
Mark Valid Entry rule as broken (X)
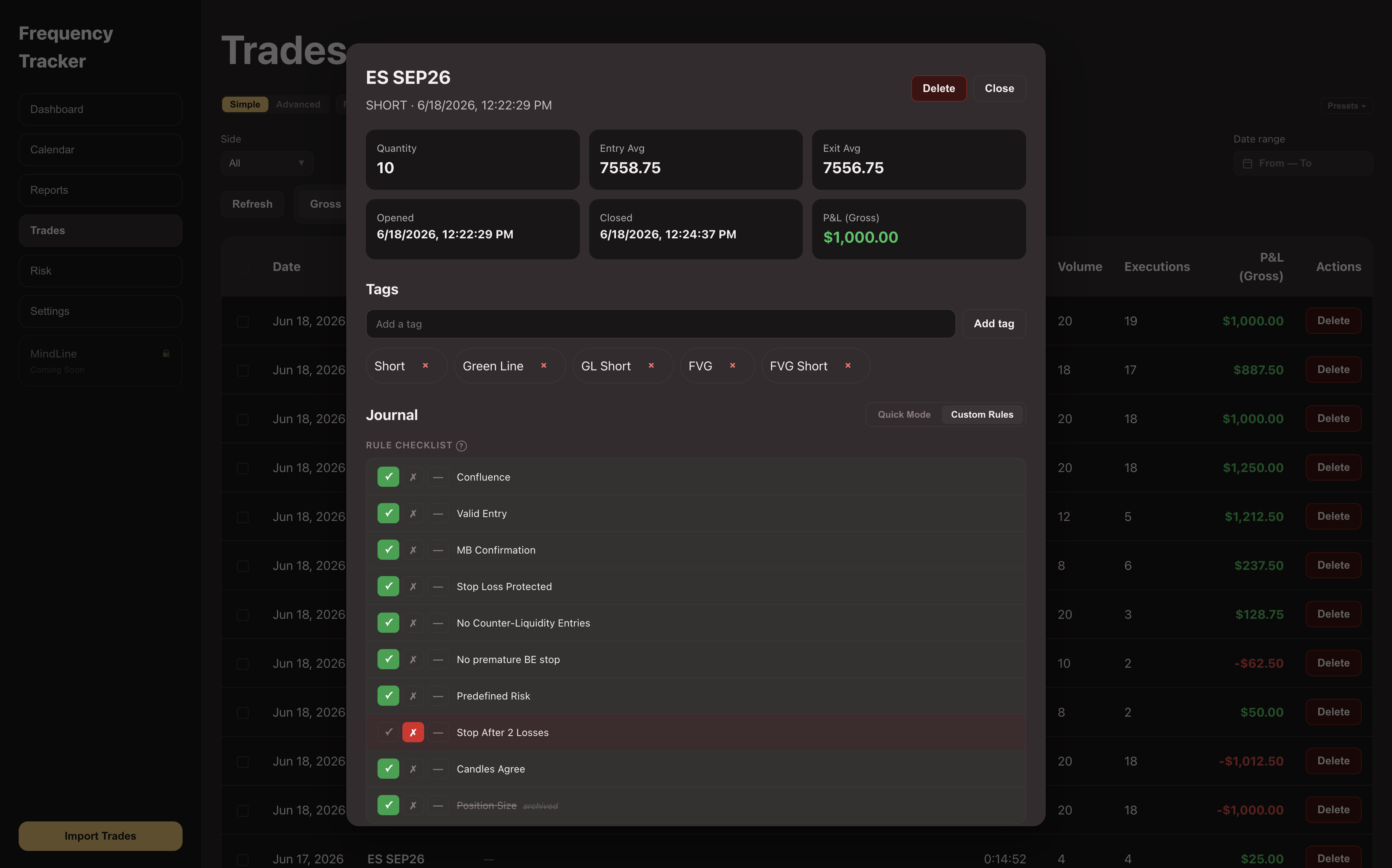click(413, 513)
